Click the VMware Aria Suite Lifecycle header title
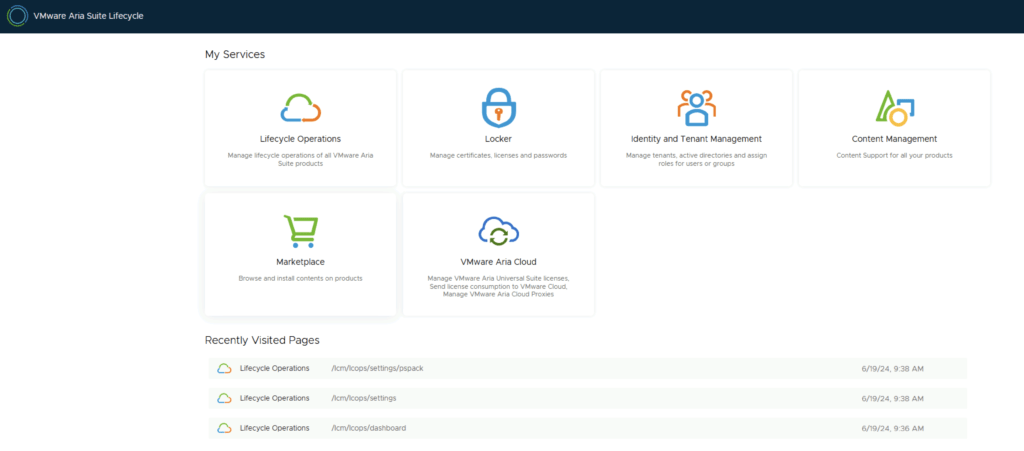1024x451 pixels. pos(89,16)
